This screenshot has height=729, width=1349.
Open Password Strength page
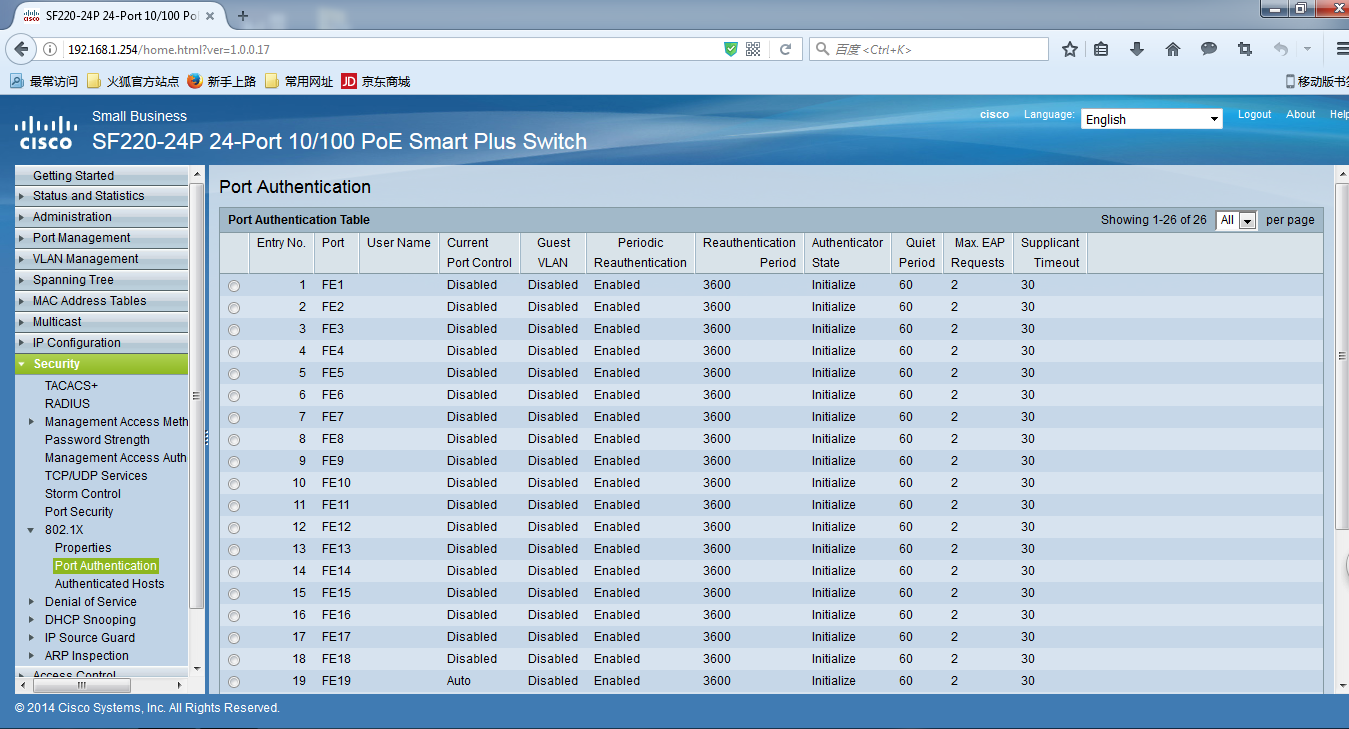point(97,440)
